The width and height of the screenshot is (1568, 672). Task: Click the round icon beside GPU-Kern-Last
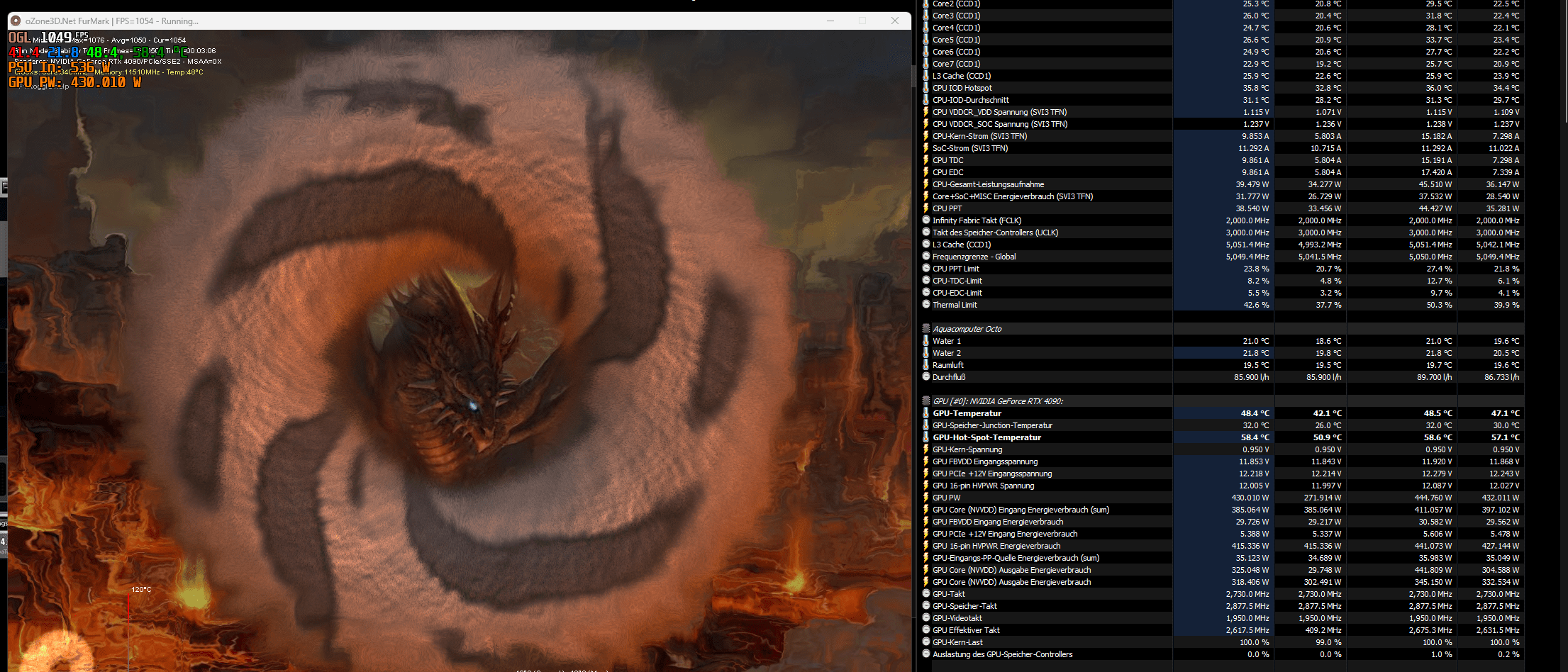(925, 642)
